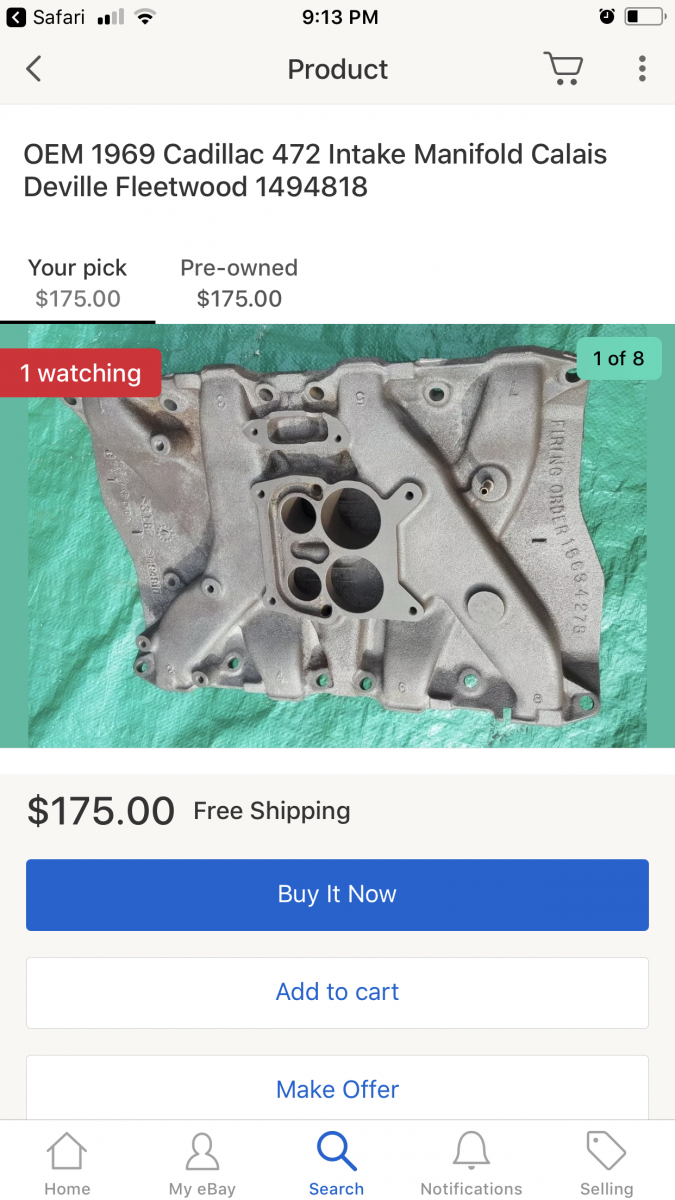
Task: Select the Your pick $175.00 tab
Action: [78, 283]
